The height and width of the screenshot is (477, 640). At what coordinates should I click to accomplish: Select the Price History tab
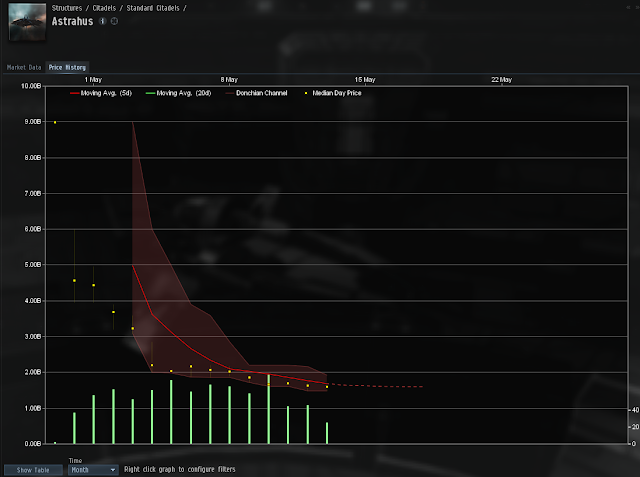tap(67, 67)
